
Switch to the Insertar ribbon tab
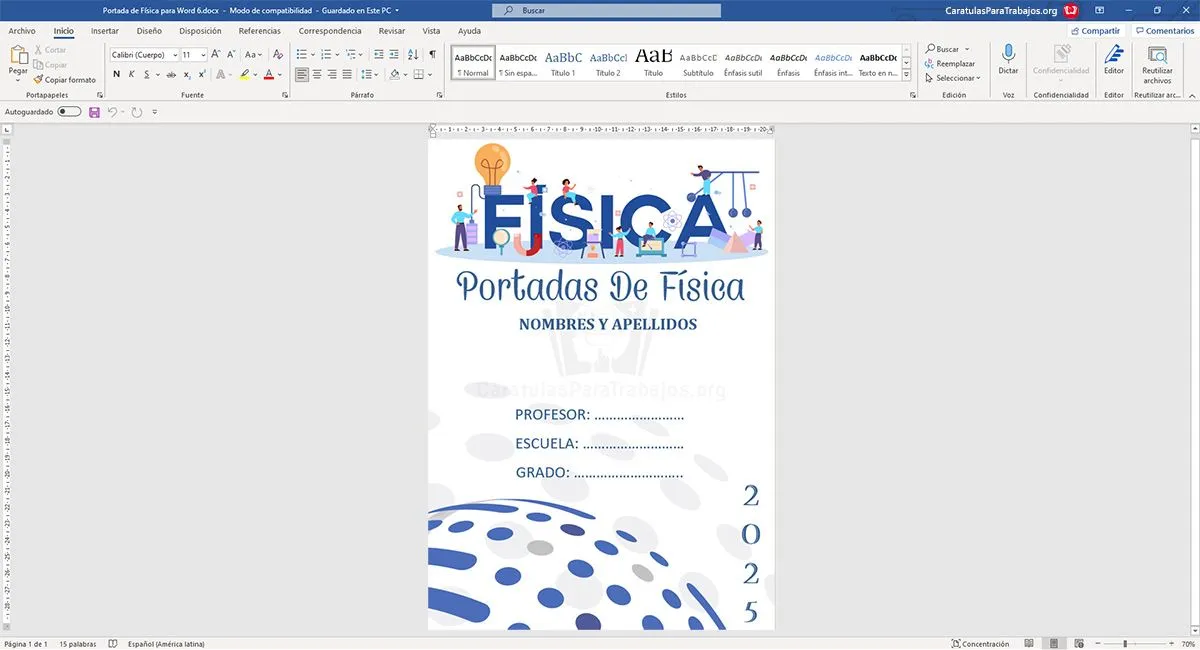pos(105,30)
